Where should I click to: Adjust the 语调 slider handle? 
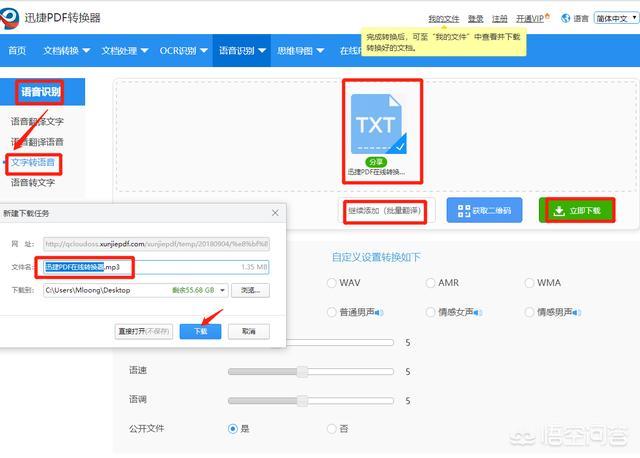tap(302, 401)
